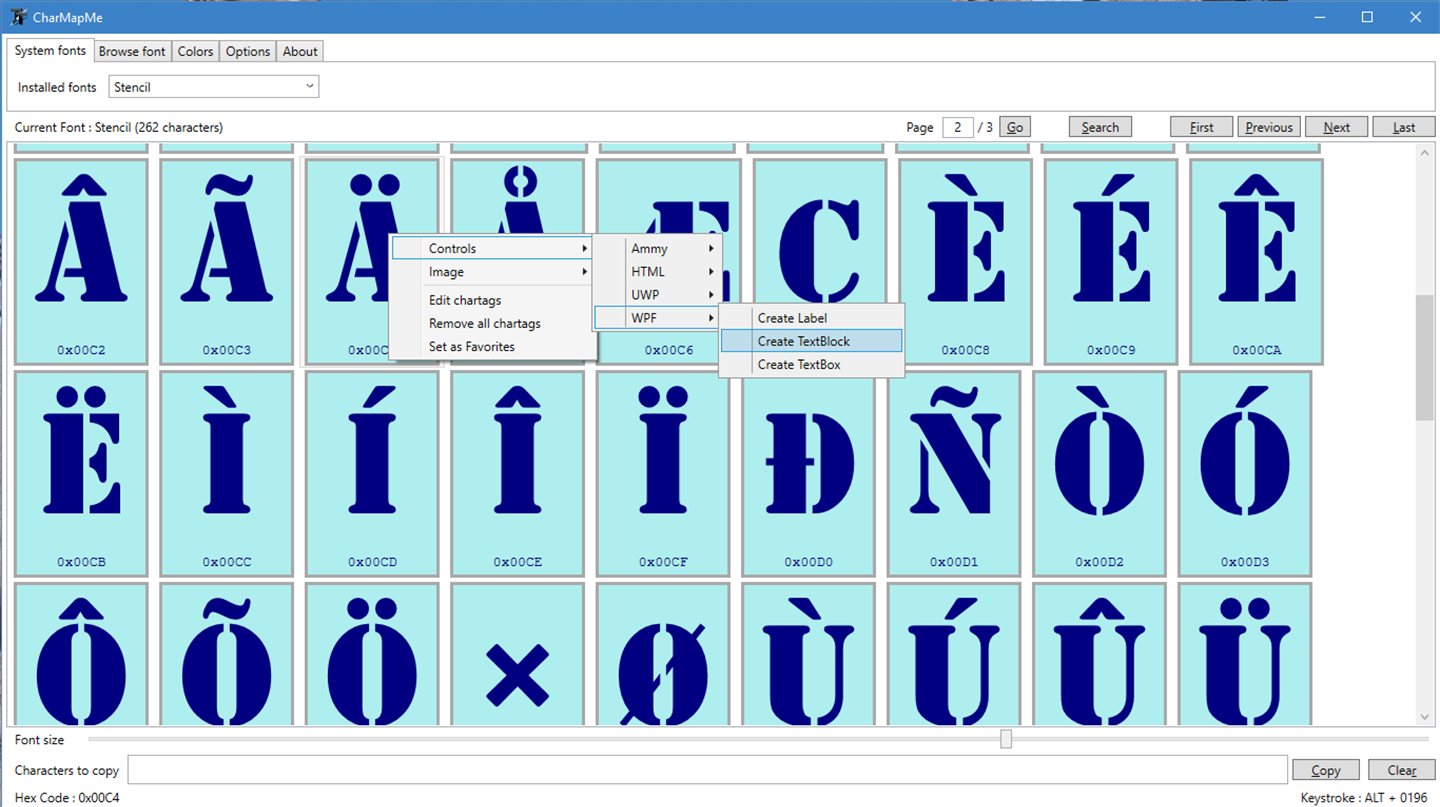Click the scroll down arrow of character grid
The height and width of the screenshot is (807, 1440).
pyautogui.click(x=1425, y=717)
